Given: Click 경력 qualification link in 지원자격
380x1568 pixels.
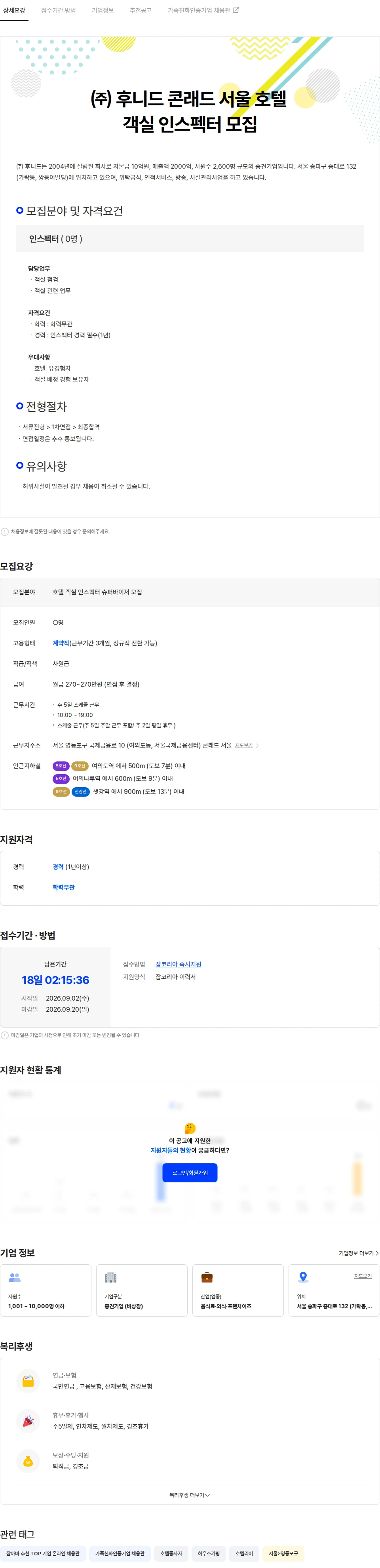Looking at the screenshot, I should 58,867.
